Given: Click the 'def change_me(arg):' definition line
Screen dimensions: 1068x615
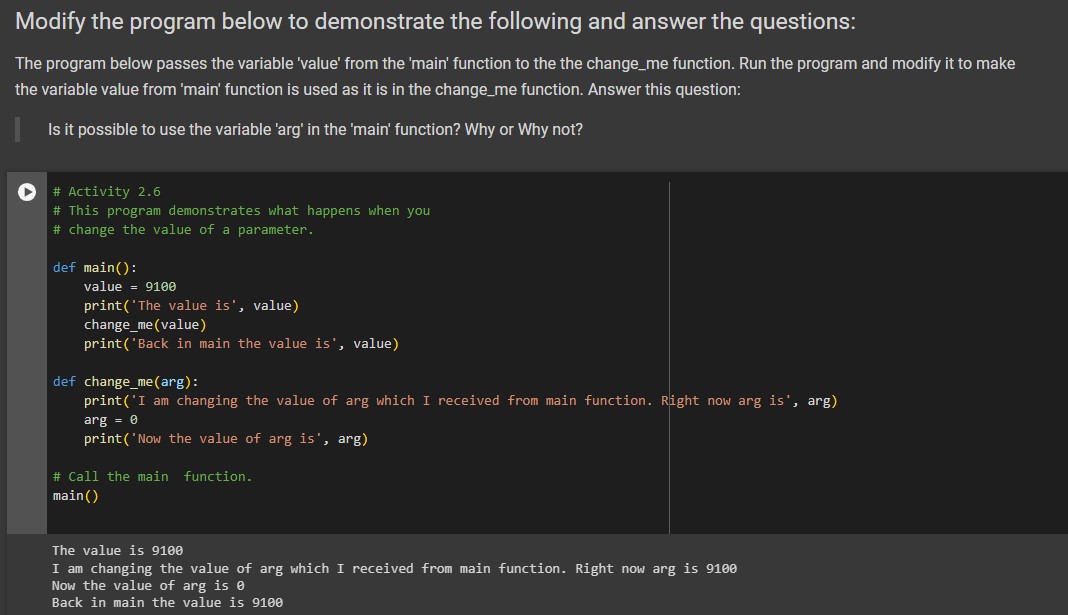Looking at the screenshot, I should pyautogui.click(x=130, y=381).
